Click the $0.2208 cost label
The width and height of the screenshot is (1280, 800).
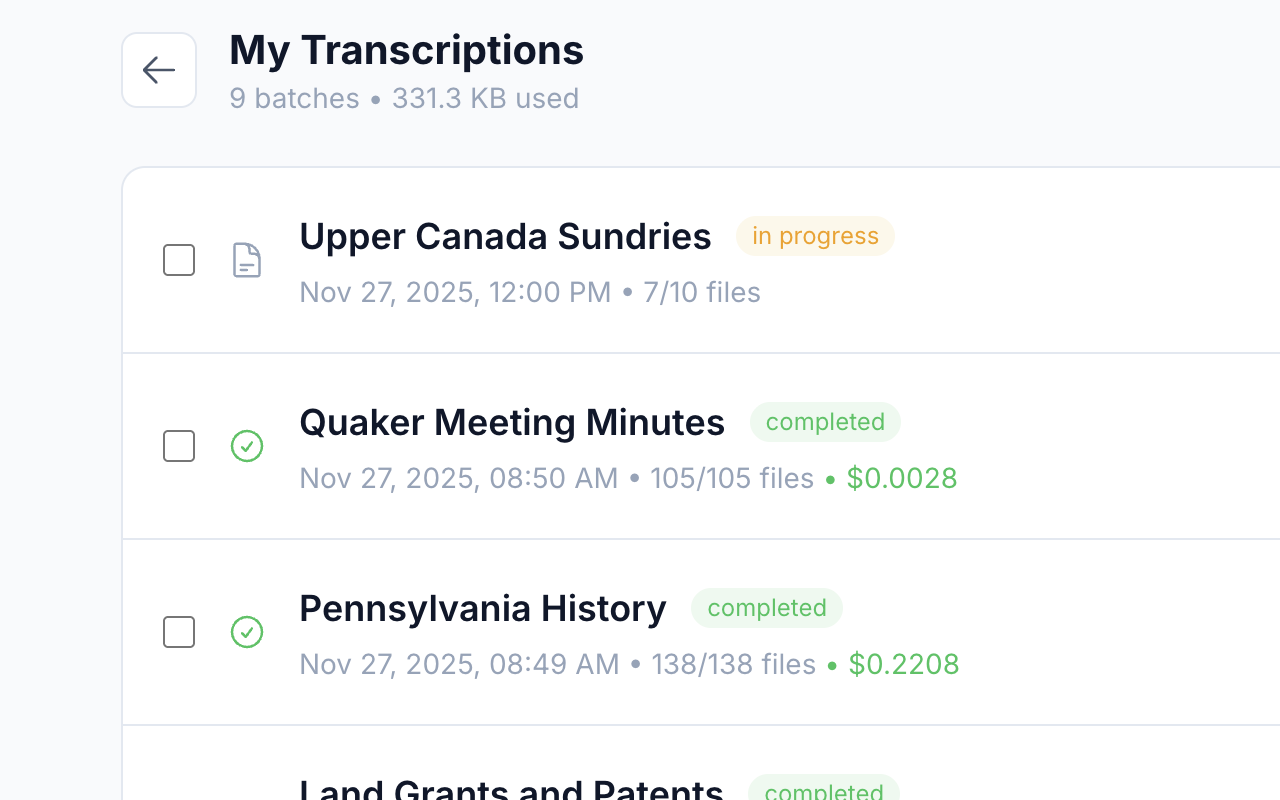(904, 664)
